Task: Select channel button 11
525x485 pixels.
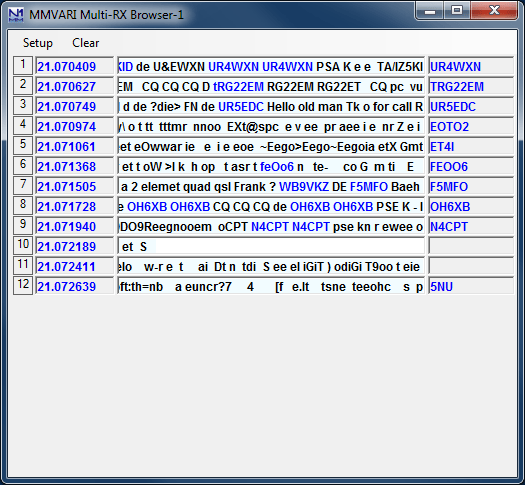Action: (x=23, y=265)
